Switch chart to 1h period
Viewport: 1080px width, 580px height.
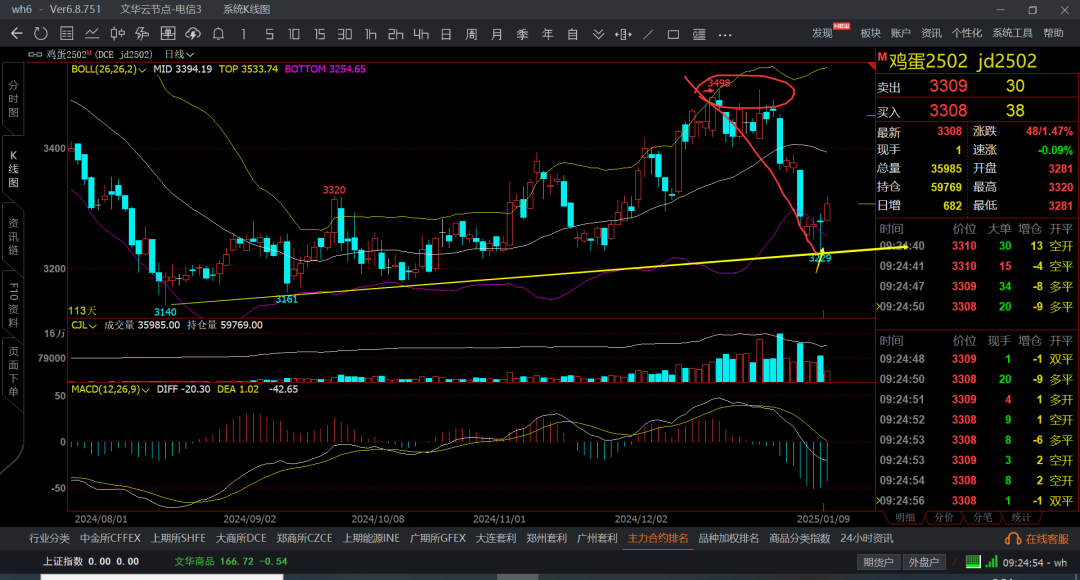370,33
